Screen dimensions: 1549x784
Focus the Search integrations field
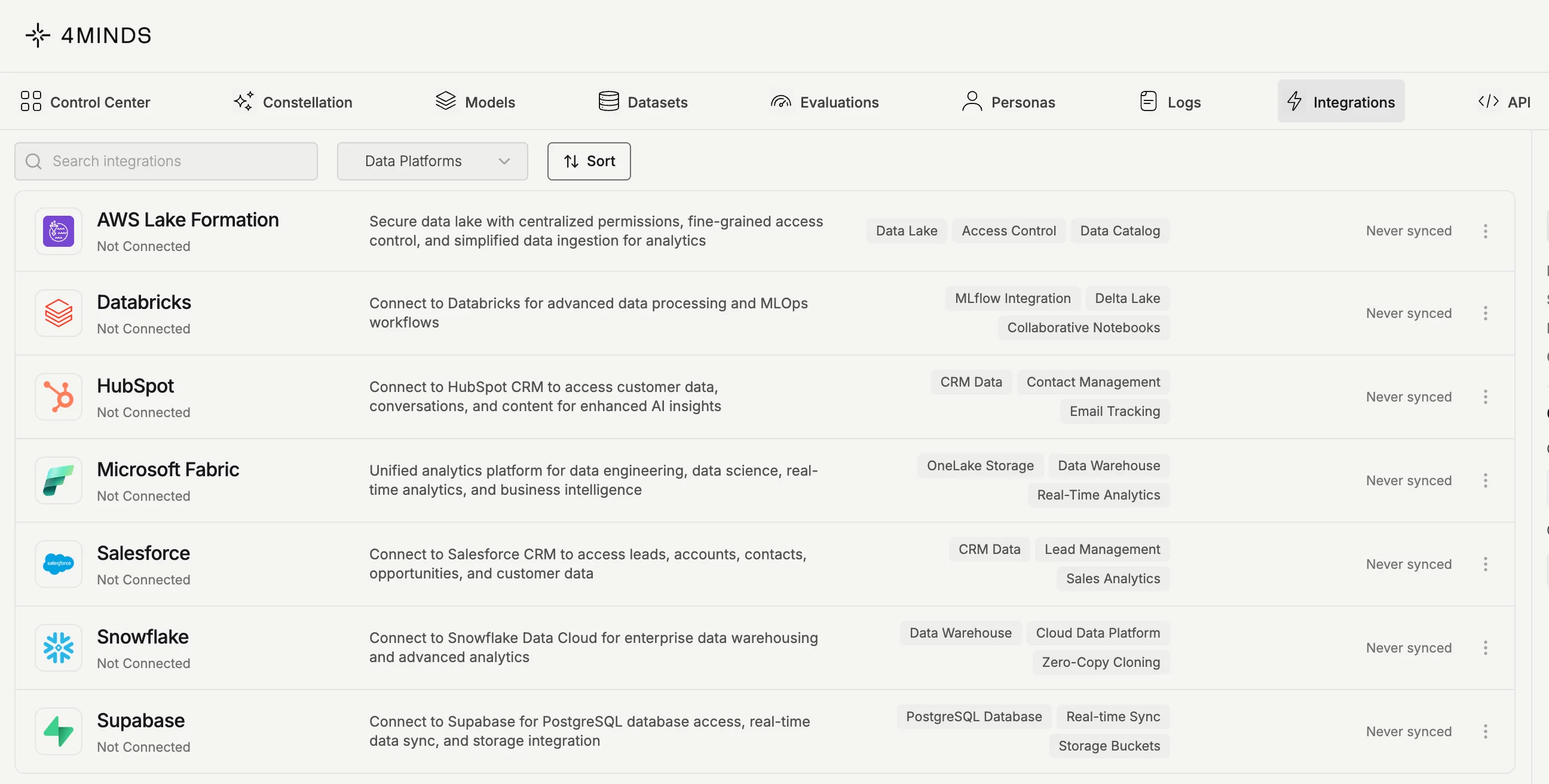coord(166,161)
